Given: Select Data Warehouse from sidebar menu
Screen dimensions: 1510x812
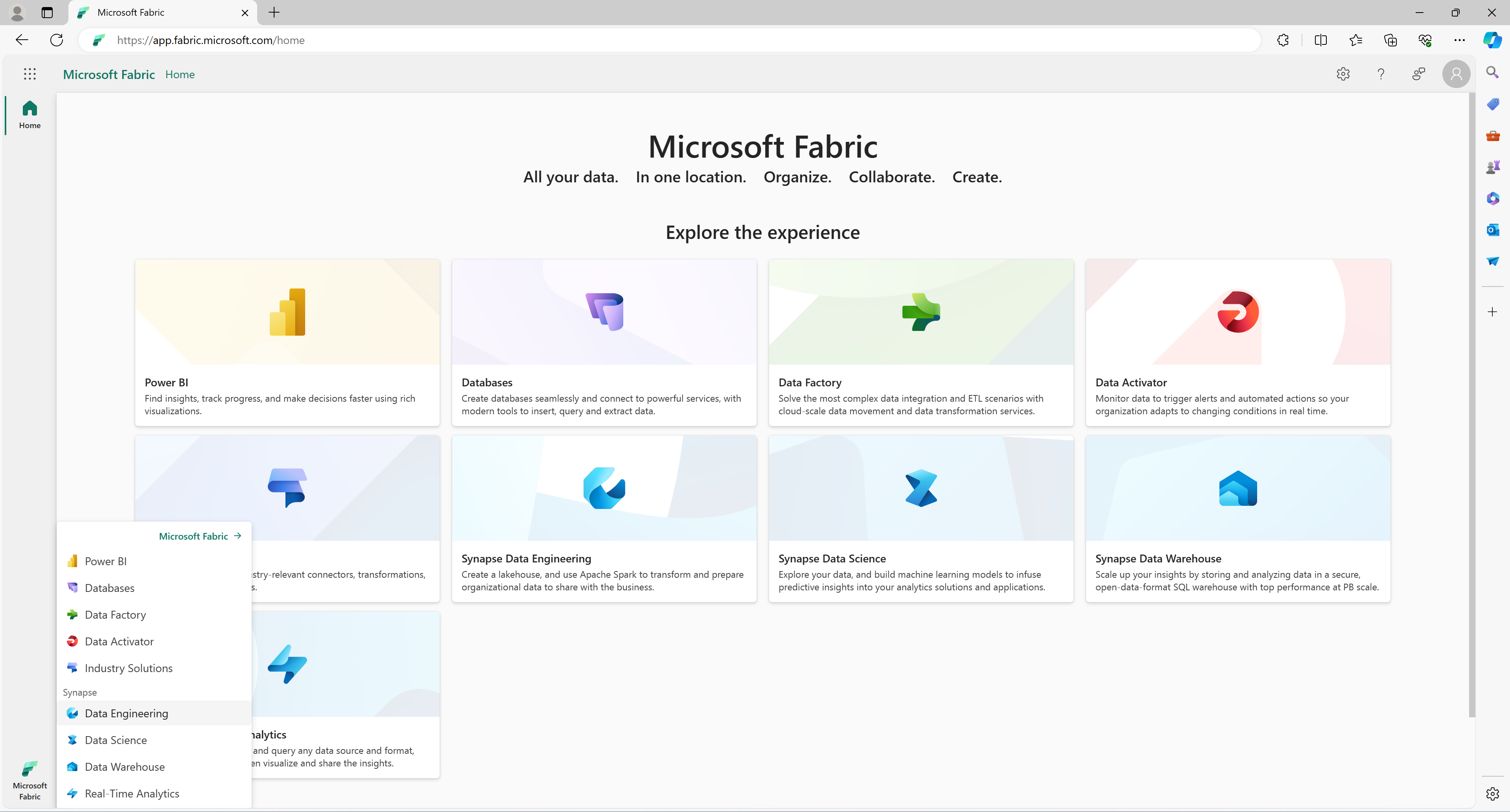Looking at the screenshot, I should pos(124,766).
